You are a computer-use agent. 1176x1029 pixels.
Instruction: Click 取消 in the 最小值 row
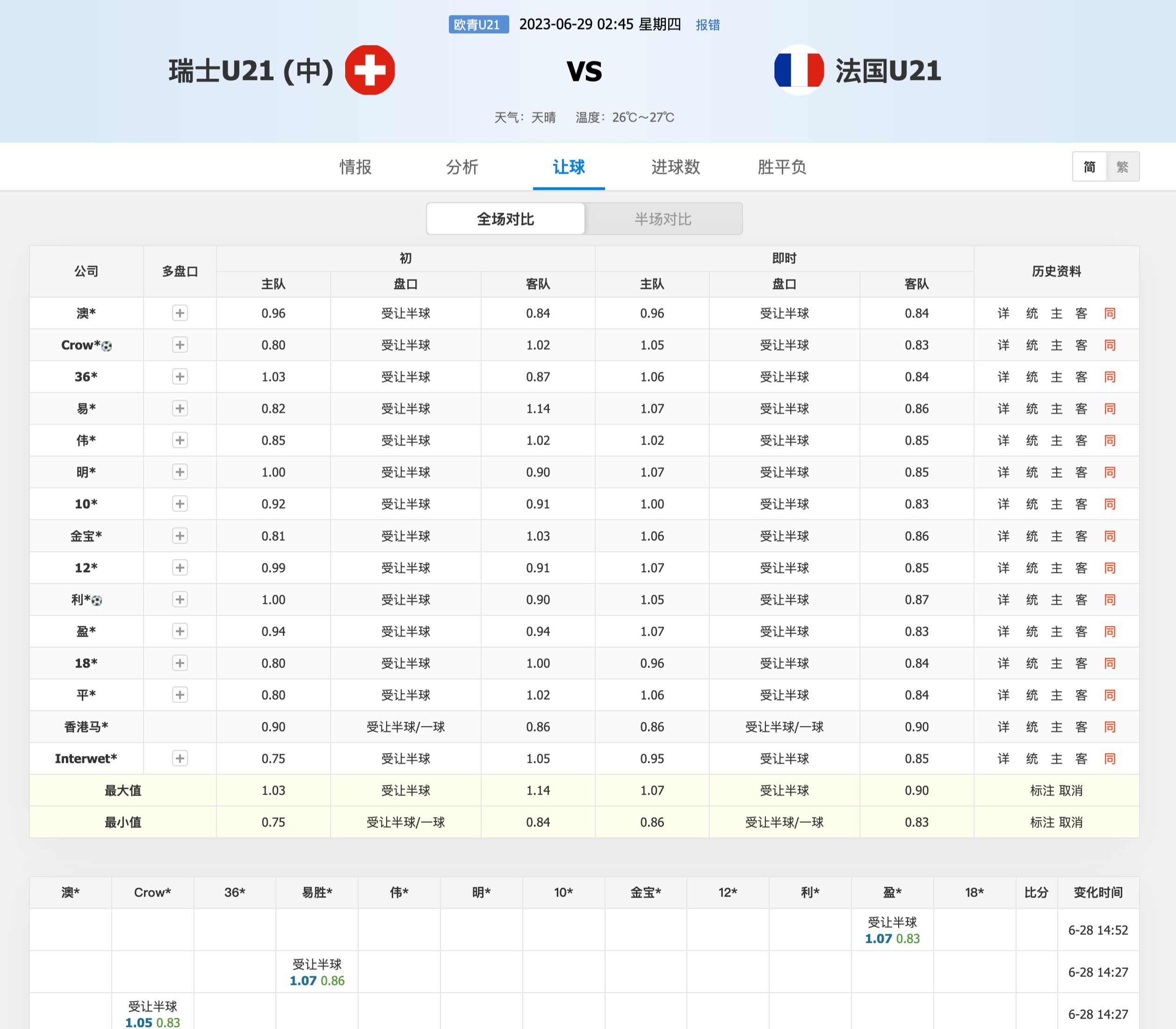pos(1070,822)
